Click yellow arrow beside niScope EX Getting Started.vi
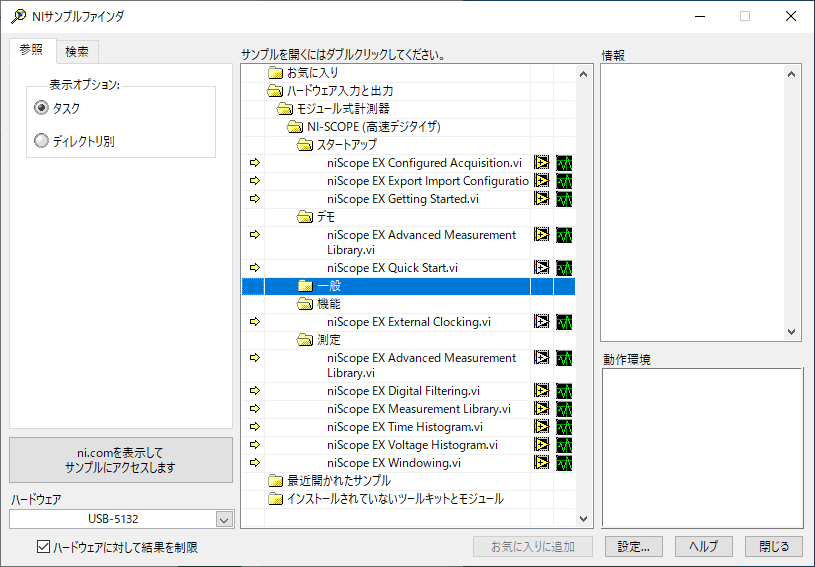 [x=255, y=199]
